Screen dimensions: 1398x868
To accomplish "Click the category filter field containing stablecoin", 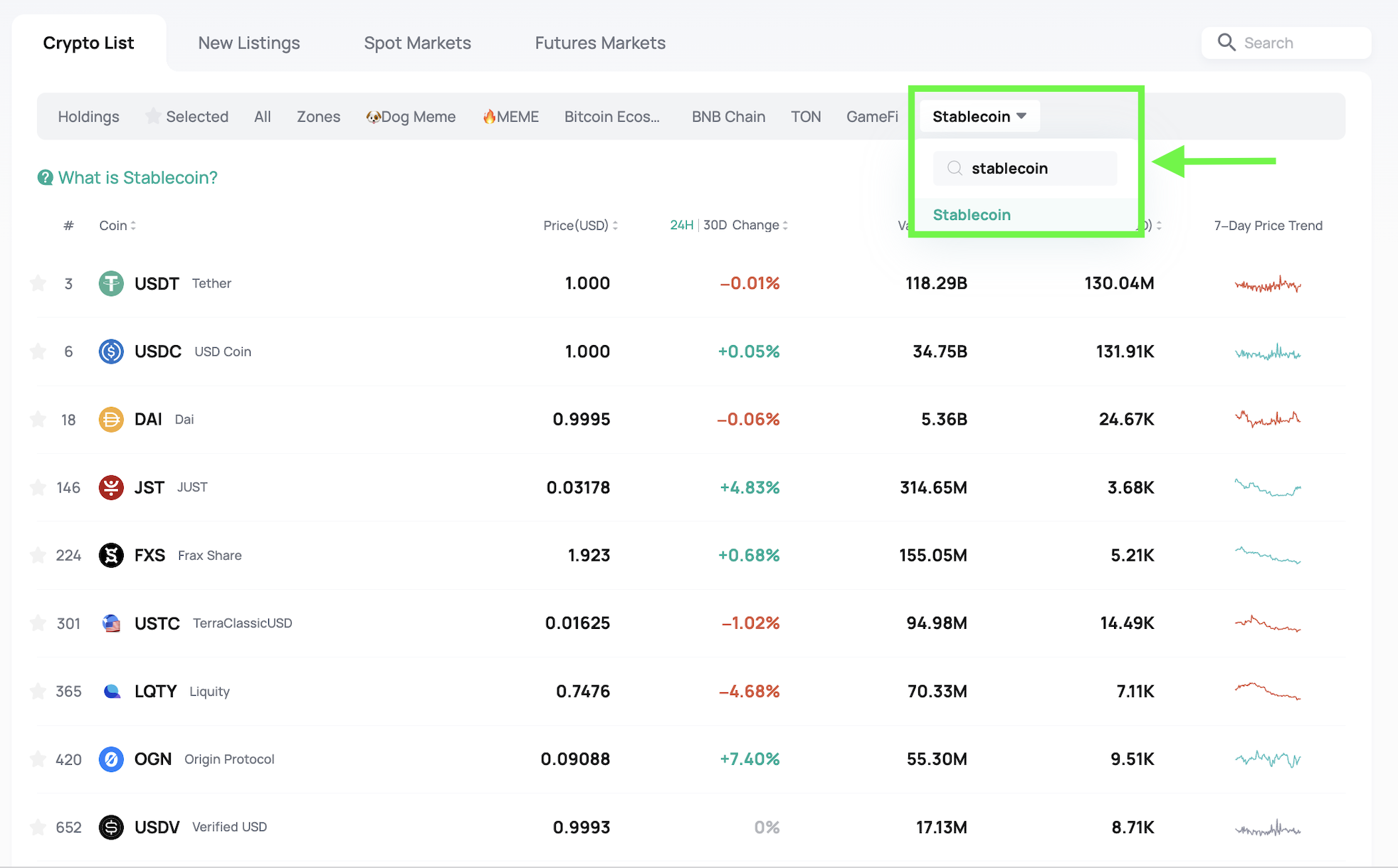I will coord(1025,168).
